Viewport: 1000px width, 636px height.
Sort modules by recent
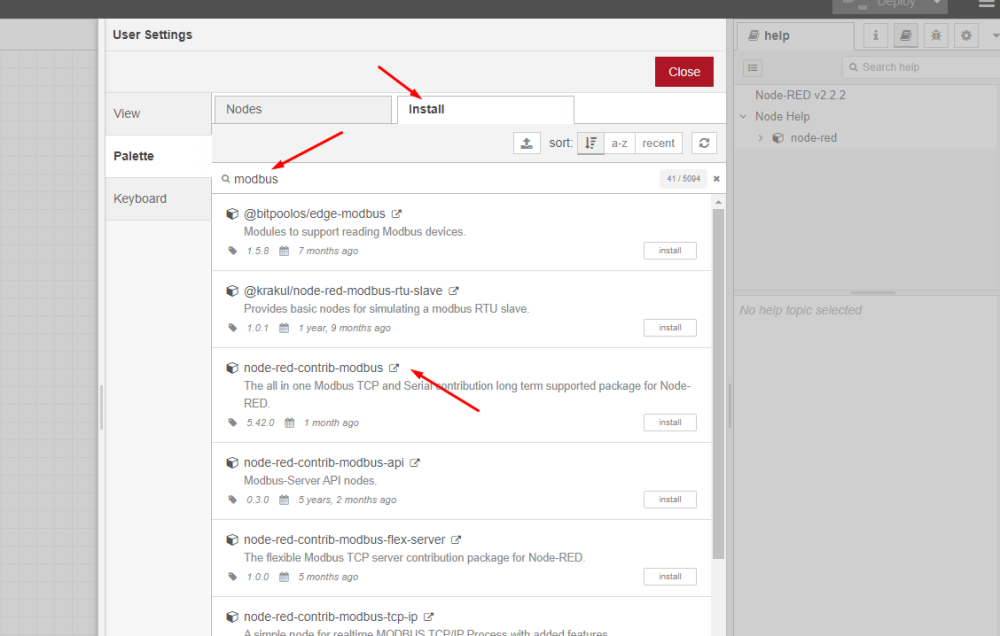tap(658, 143)
